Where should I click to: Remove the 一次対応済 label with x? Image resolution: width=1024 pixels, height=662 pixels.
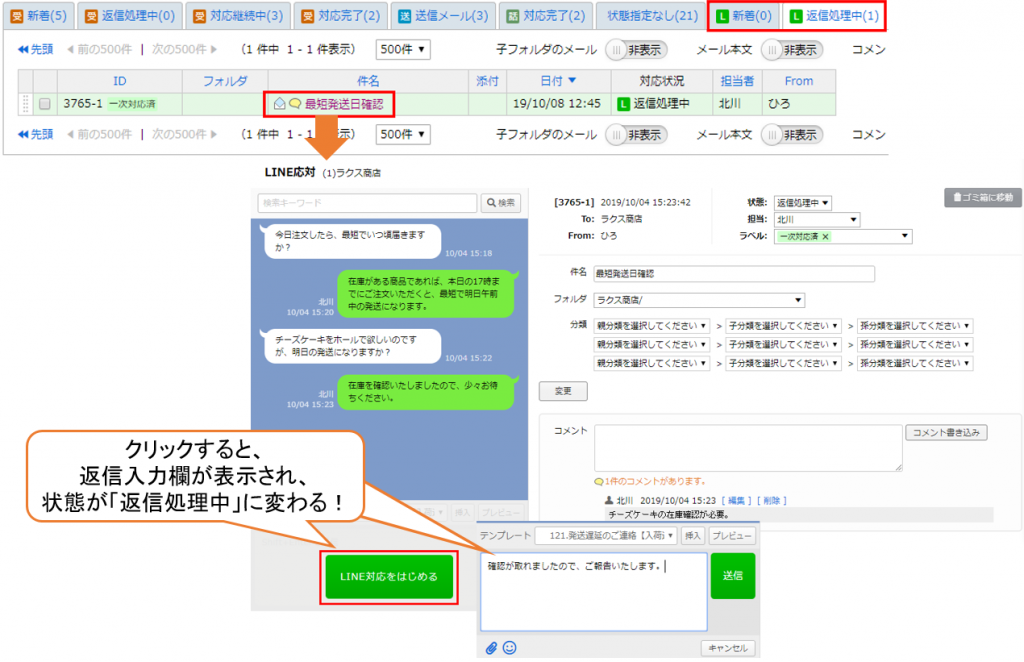tap(825, 237)
